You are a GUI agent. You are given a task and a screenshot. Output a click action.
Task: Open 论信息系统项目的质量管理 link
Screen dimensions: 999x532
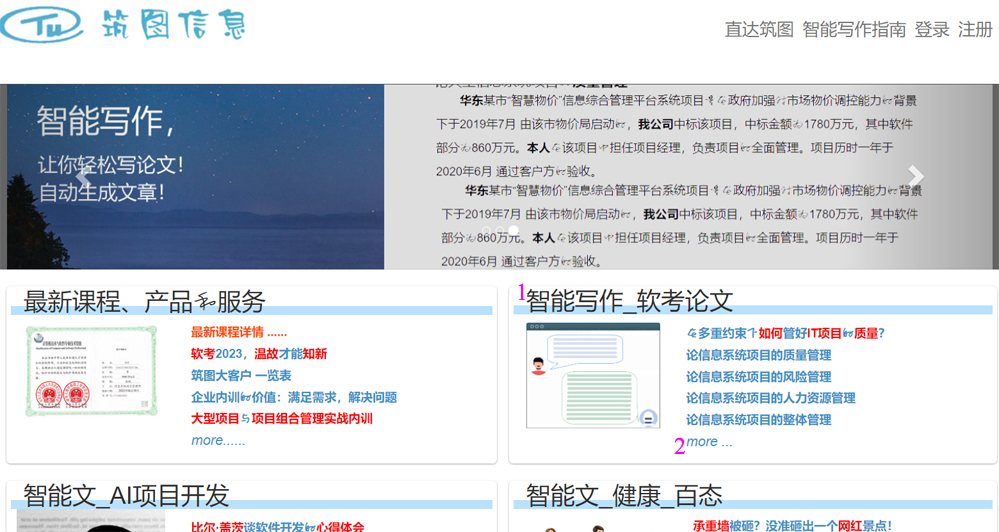(x=759, y=355)
